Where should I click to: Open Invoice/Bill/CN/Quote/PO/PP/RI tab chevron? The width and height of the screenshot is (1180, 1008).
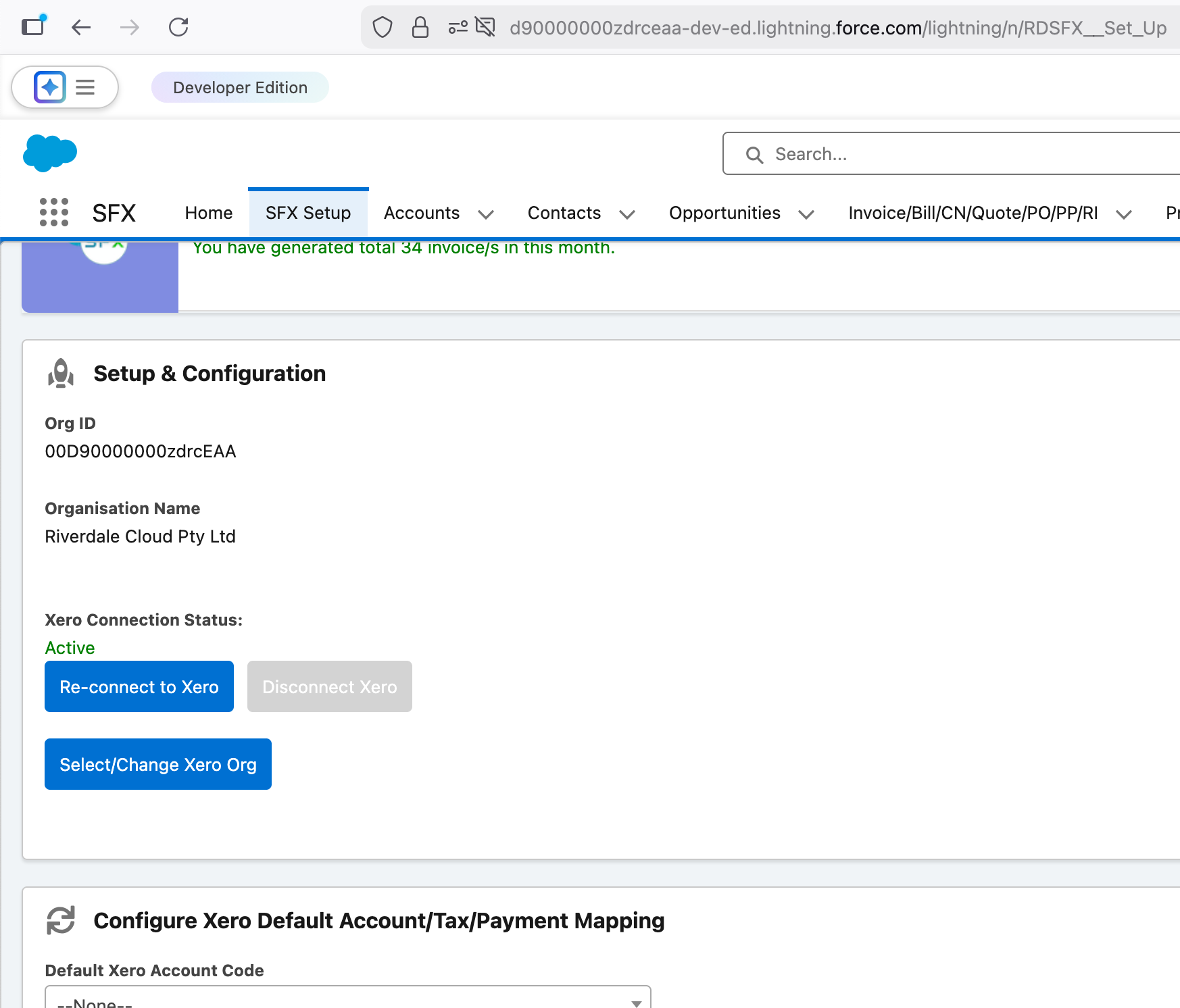coord(1123,214)
